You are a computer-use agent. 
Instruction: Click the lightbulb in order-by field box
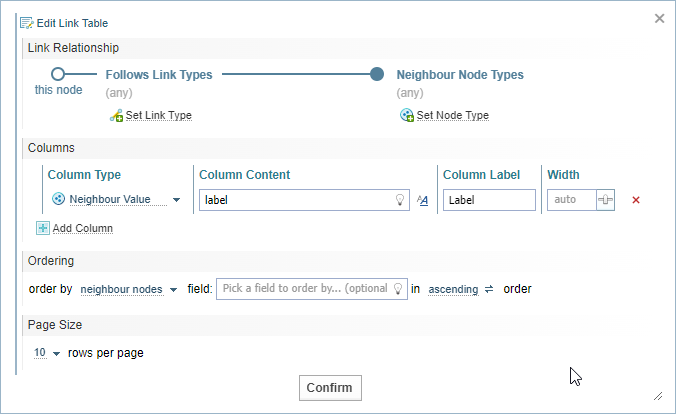coord(398,289)
